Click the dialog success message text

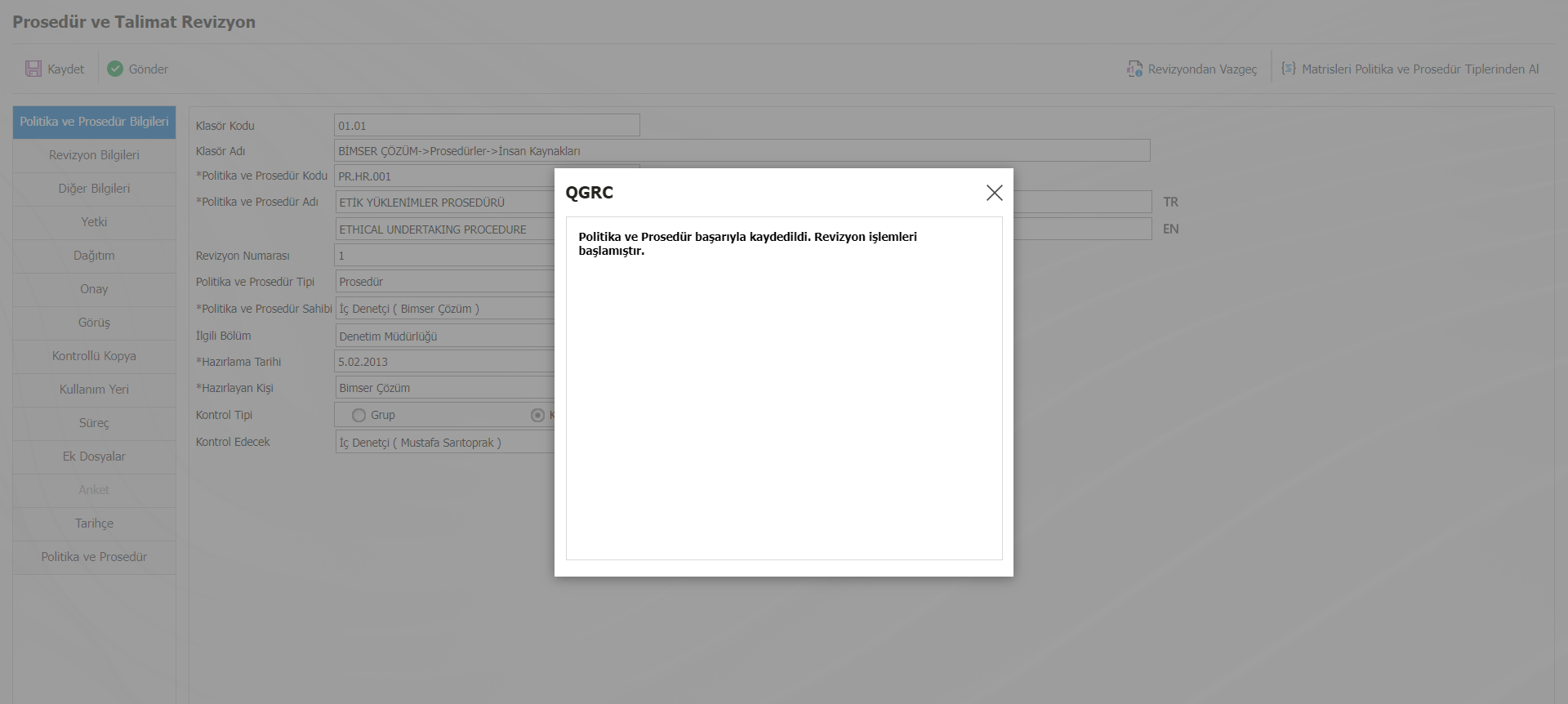[x=747, y=243]
